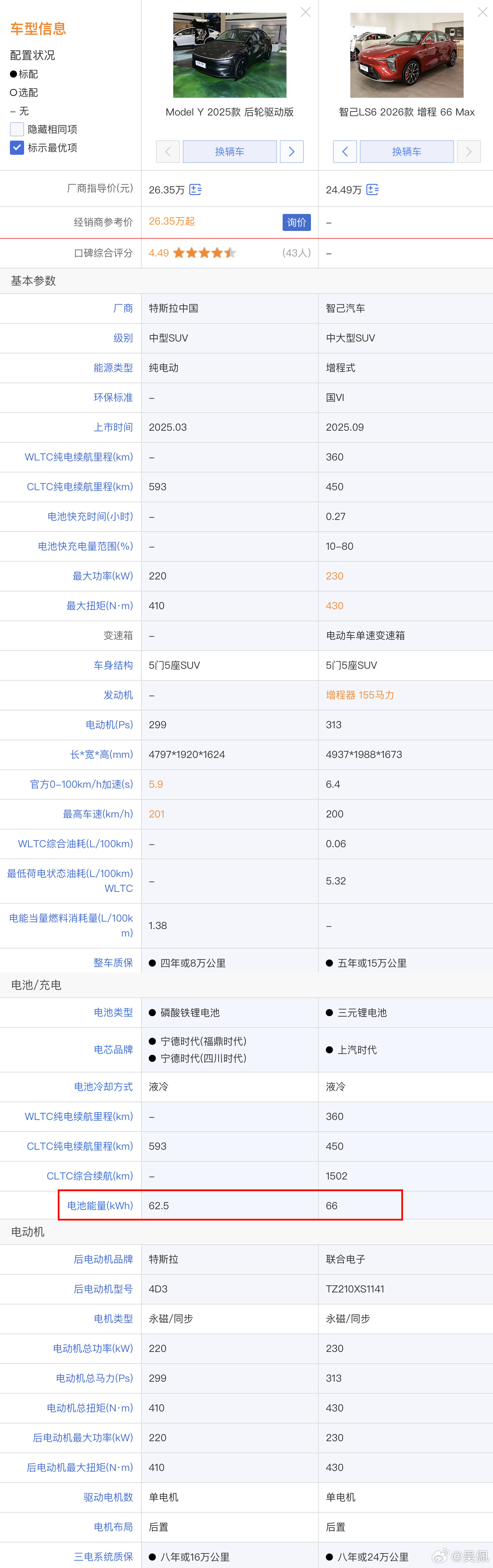
Task: Click the CLTC纯电续航里程(km) label in 基本参数
Action: pyautogui.click(x=80, y=487)
